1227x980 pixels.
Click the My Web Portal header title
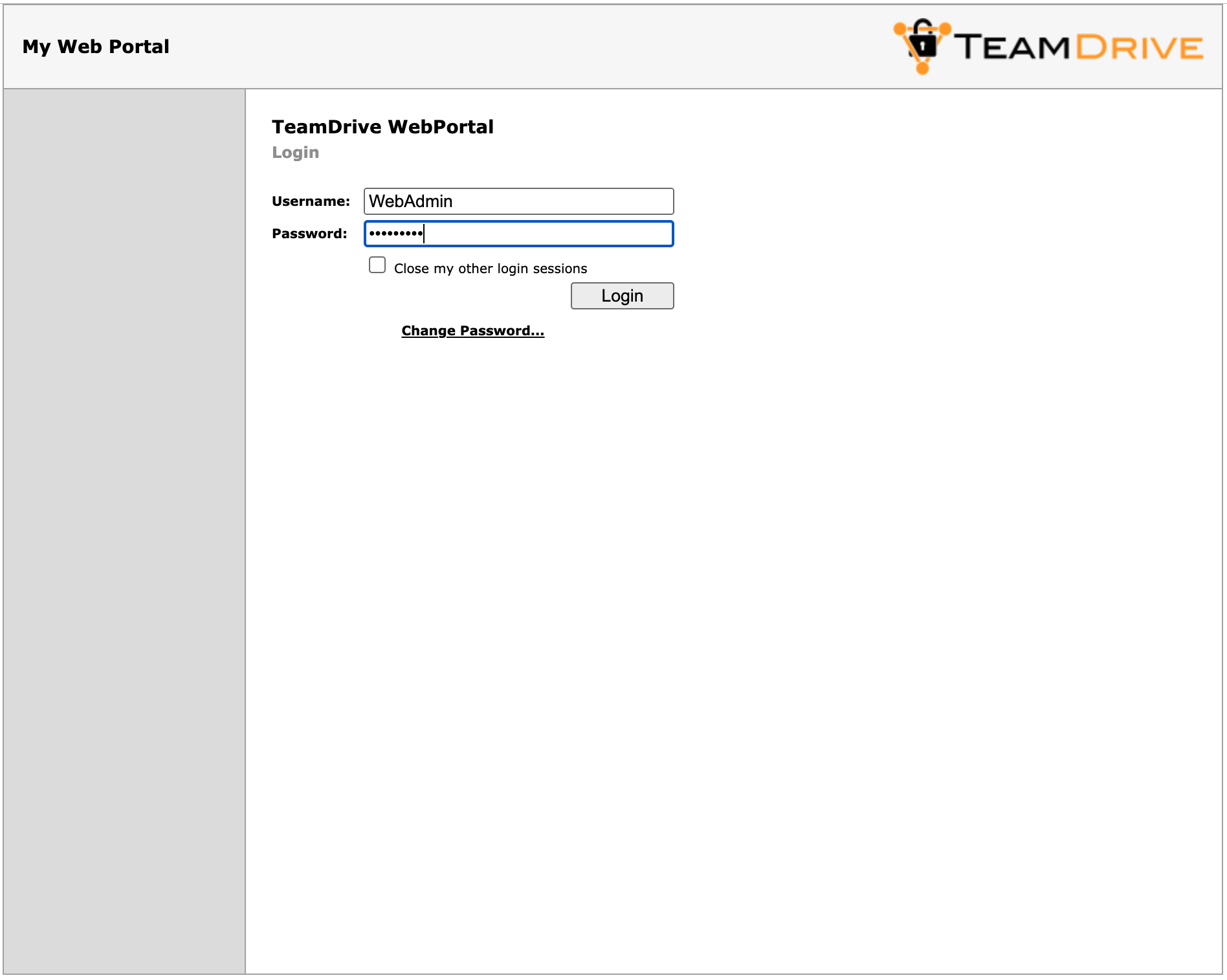pyautogui.click(x=96, y=47)
